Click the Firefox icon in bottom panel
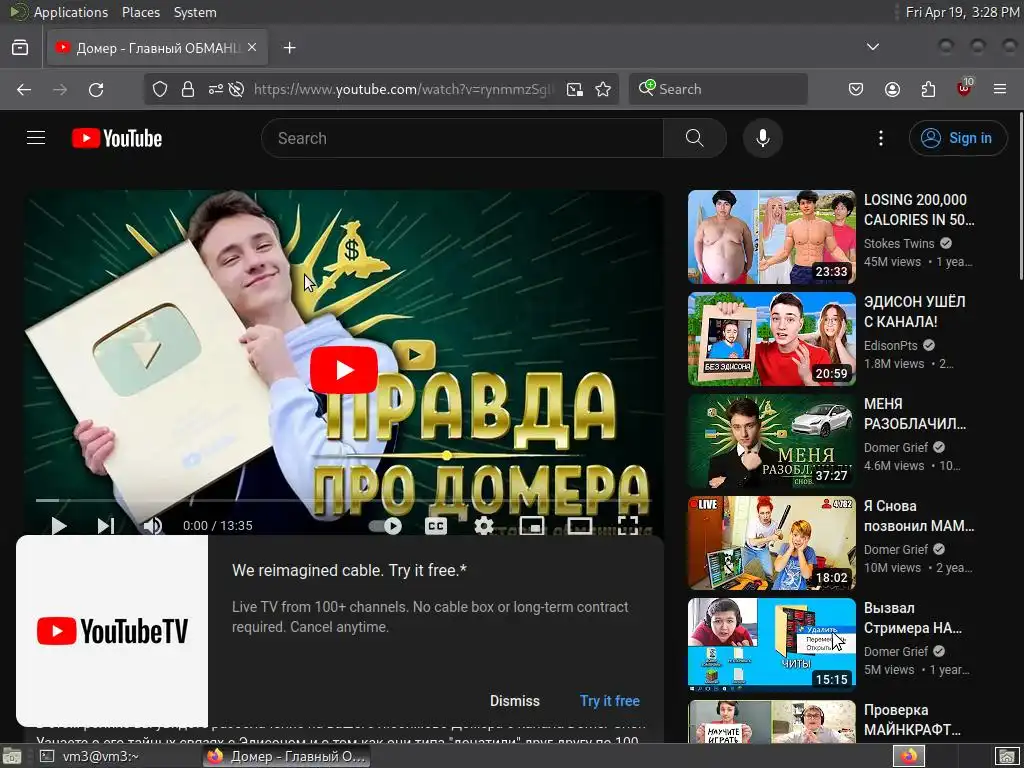1024x768 pixels. point(908,756)
